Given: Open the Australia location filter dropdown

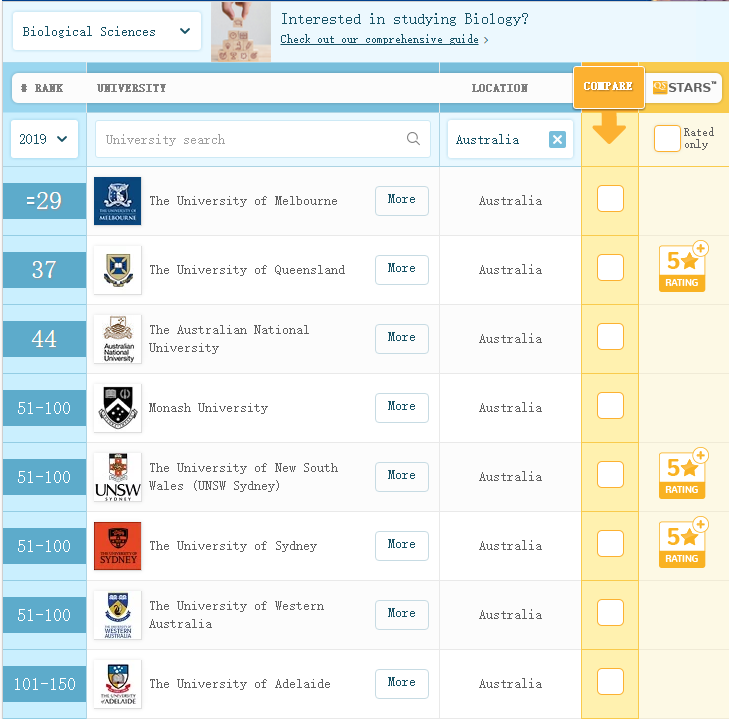Looking at the screenshot, I should (510, 139).
